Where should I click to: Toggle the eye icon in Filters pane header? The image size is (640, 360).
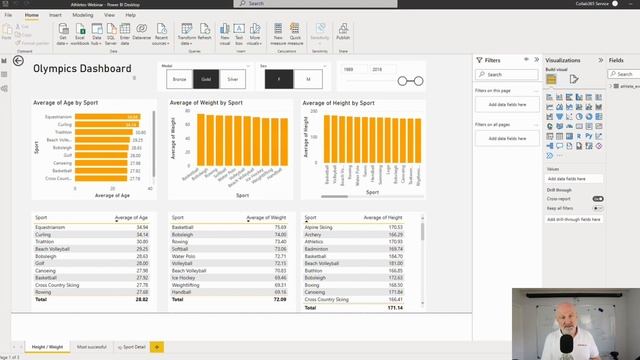click(526, 60)
